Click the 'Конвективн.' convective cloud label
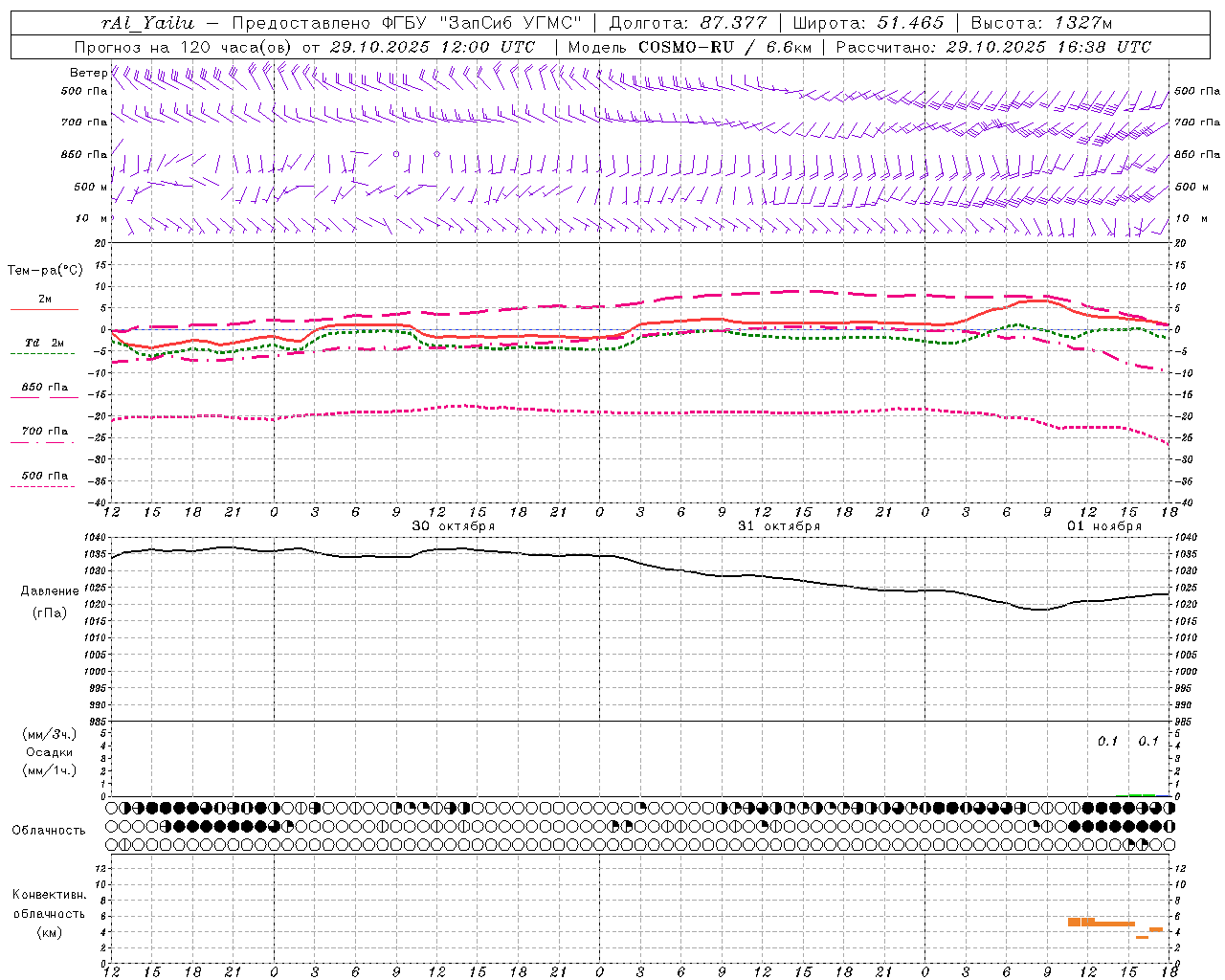Image resolution: width=1225 pixels, height=980 pixels. 49,895
